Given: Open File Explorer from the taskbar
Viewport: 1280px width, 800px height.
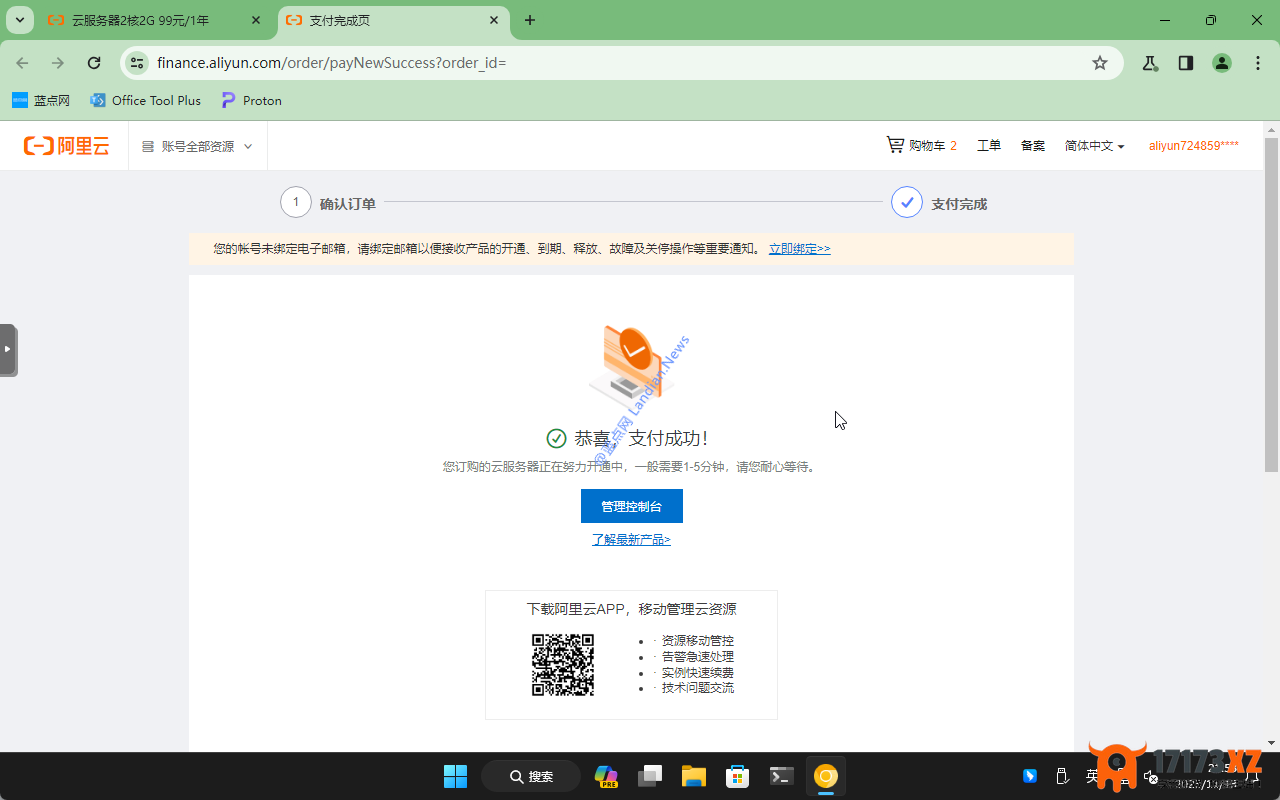Looking at the screenshot, I should (x=694, y=776).
